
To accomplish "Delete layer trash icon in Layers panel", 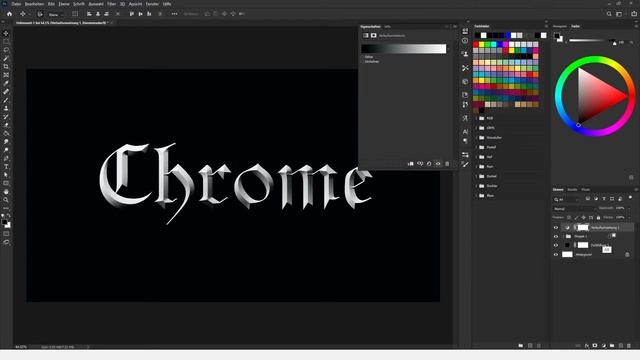I will pyautogui.click(x=629, y=346).
